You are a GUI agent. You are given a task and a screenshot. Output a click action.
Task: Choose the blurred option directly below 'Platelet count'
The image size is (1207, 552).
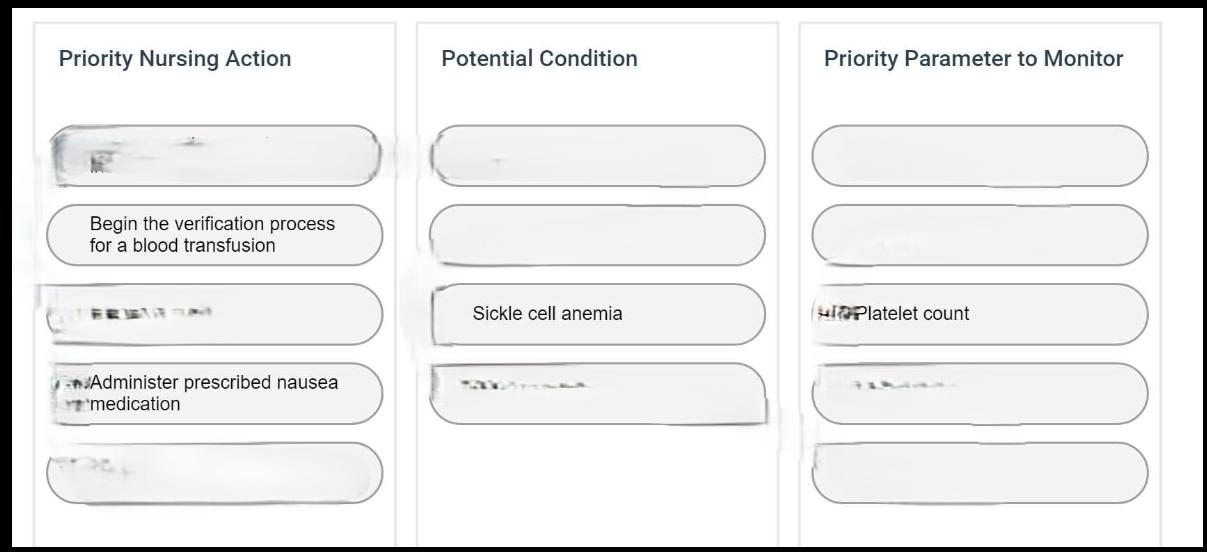click(x=979, y=393)
